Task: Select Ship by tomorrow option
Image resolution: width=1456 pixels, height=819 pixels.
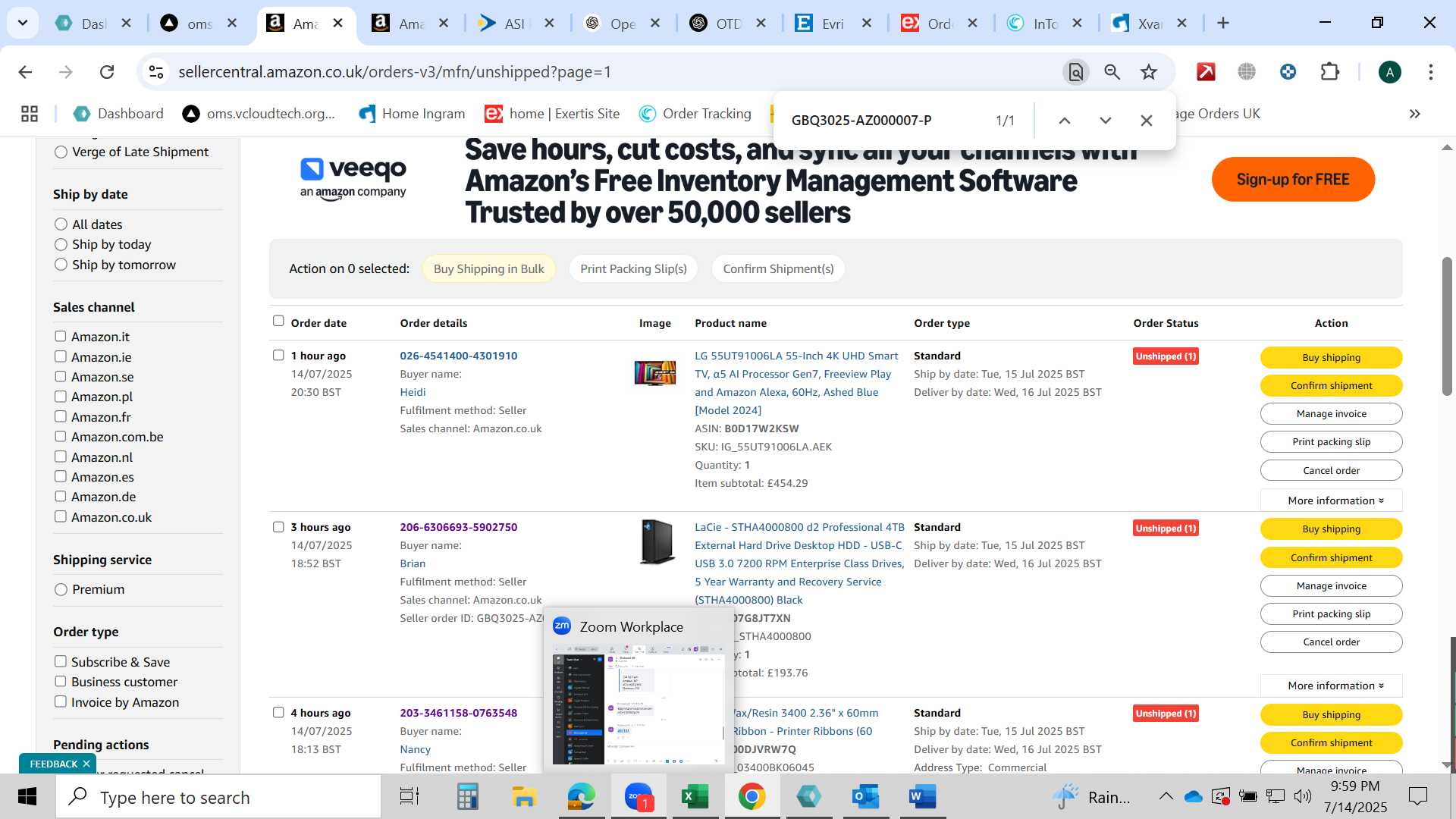Action: 61,265
